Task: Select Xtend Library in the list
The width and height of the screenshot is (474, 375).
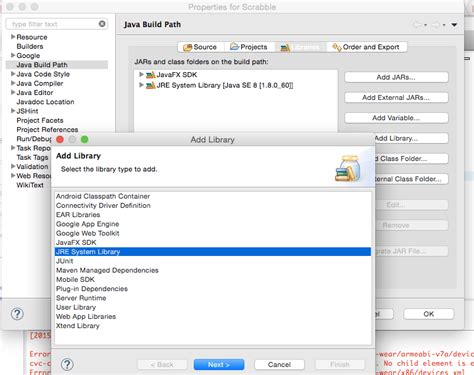Action: (x=213, y=326)
